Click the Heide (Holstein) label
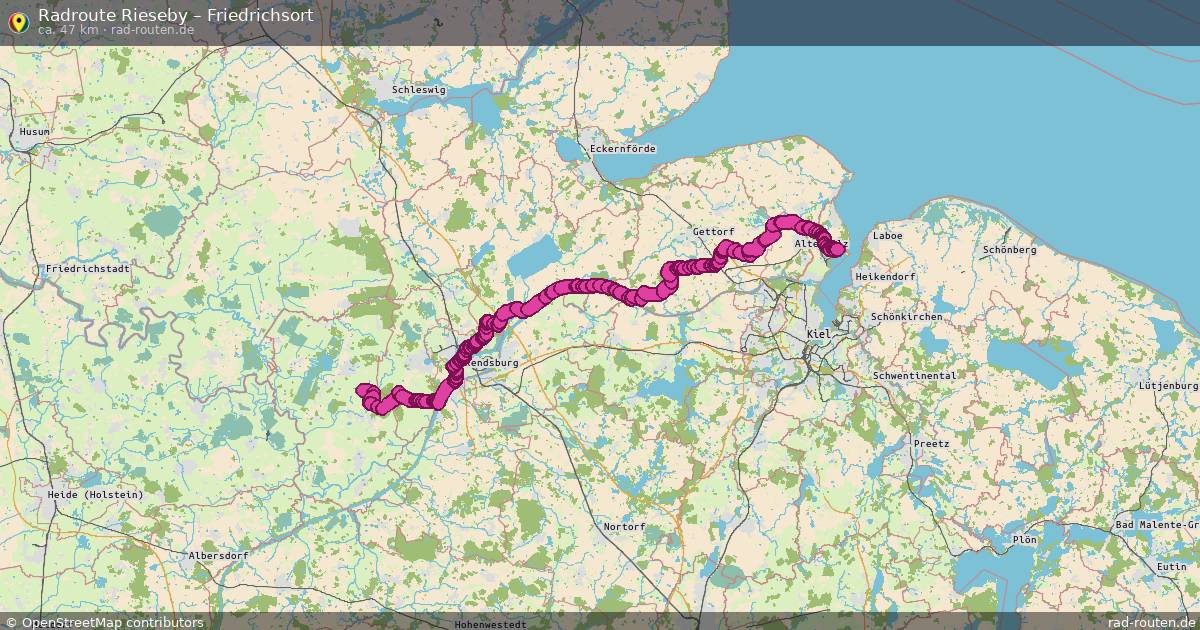Viewport: 1200px width, 630px height. (x=96, y=495)
